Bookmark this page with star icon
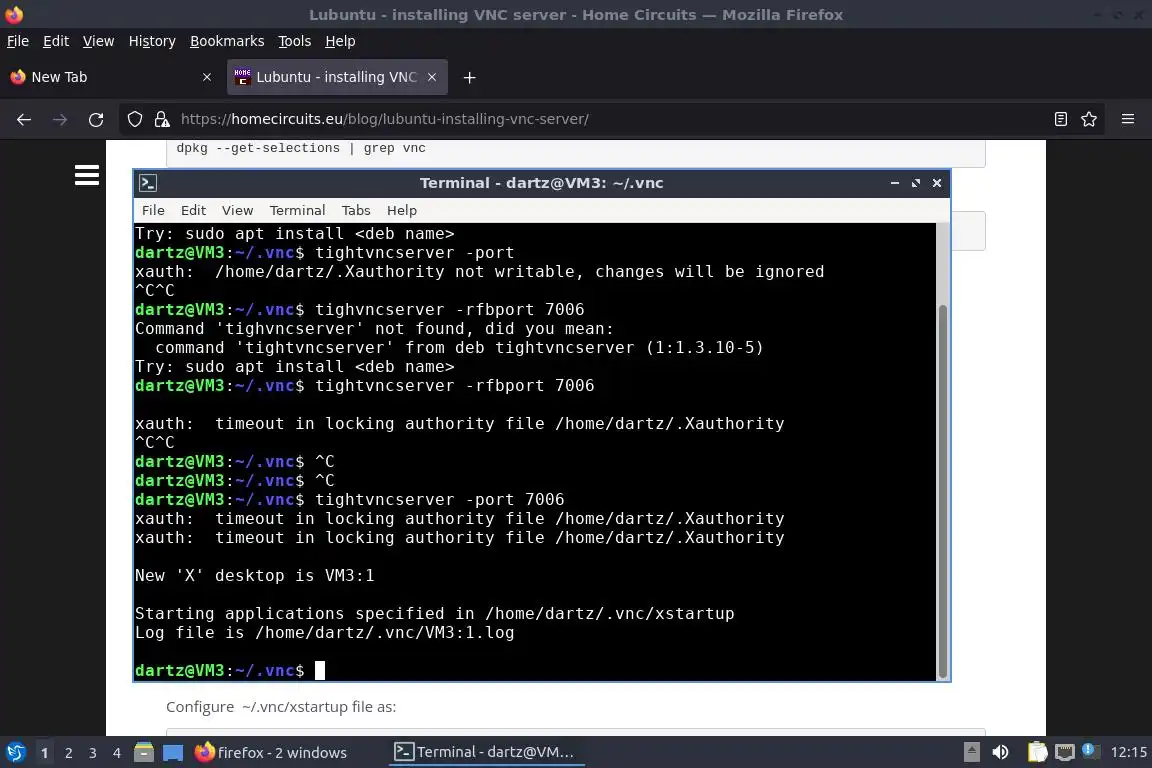Viewport: 1152px width, 768px height. tap(1089, 119)
